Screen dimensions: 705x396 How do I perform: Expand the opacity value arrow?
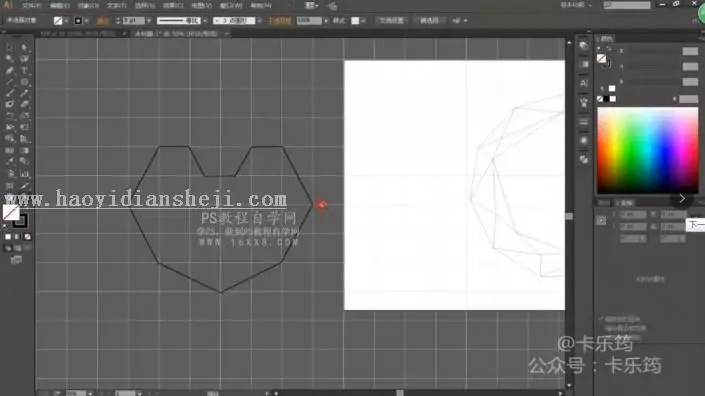pos(326,21)
